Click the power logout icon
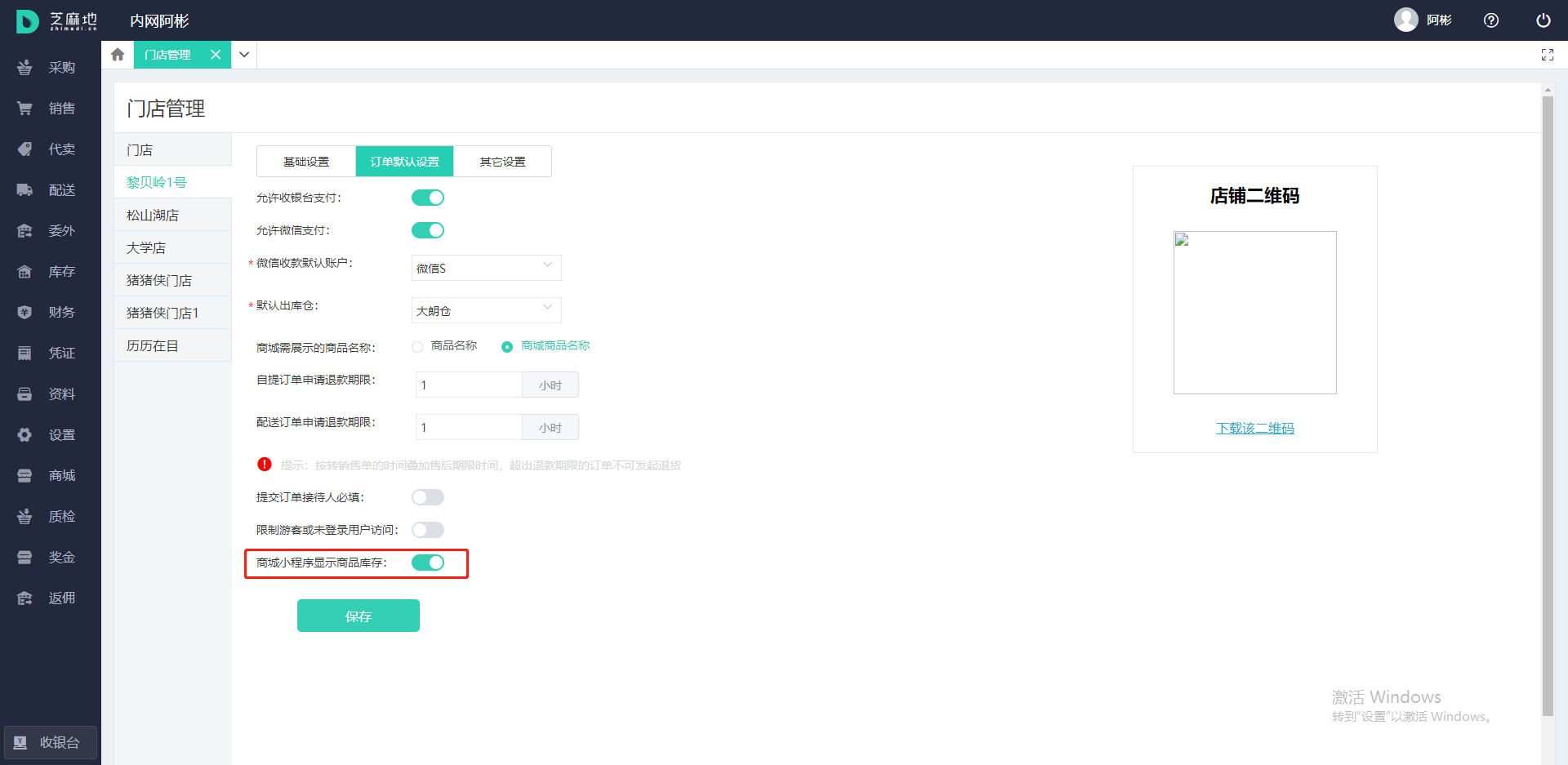Viewport: 1568px width, 765px height. [1543, 20]
